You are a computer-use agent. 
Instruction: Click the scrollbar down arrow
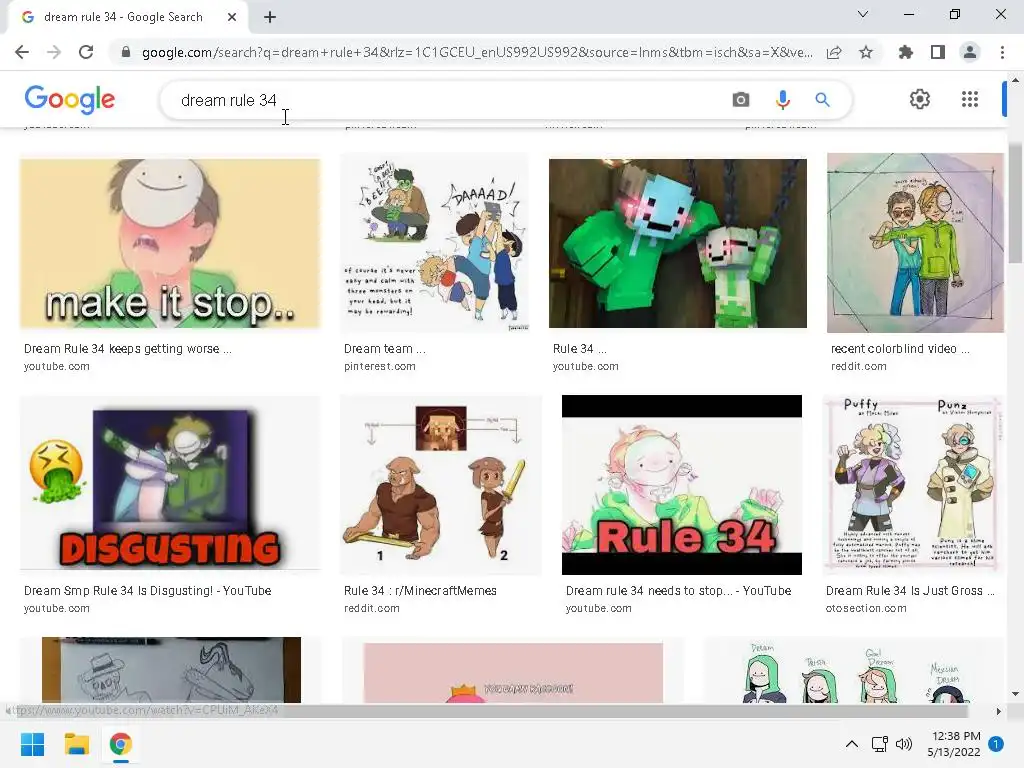point(1015,694)
